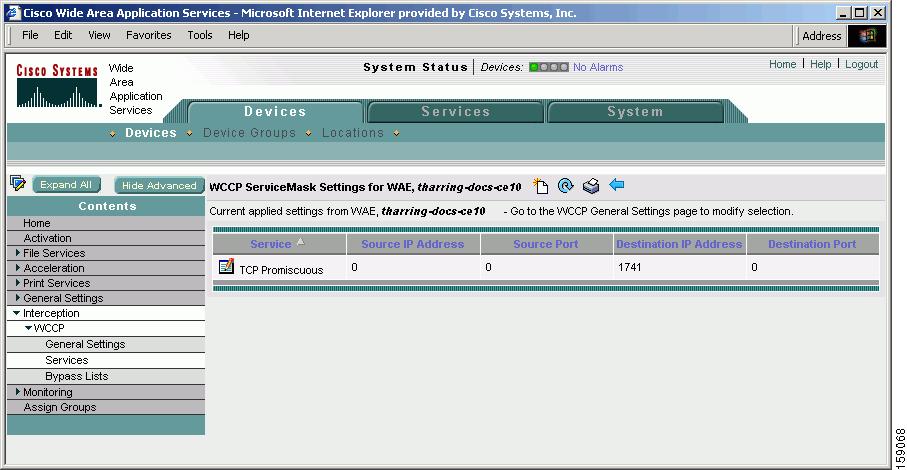Click the contents pane icon left of Expand All
Screen dimensions: 907x470
(x=18, y=184)
